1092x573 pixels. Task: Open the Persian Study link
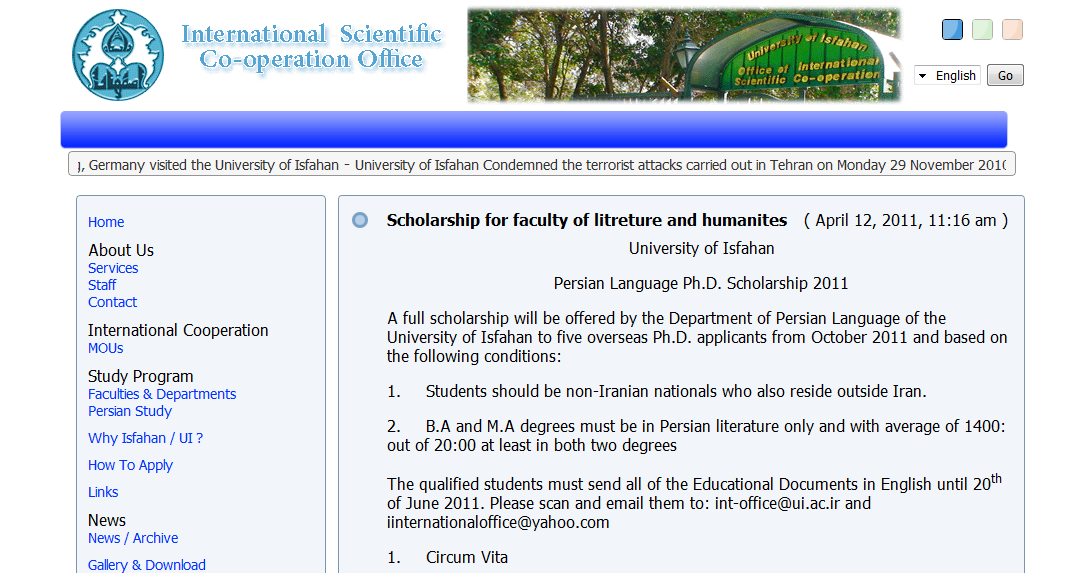130,411
